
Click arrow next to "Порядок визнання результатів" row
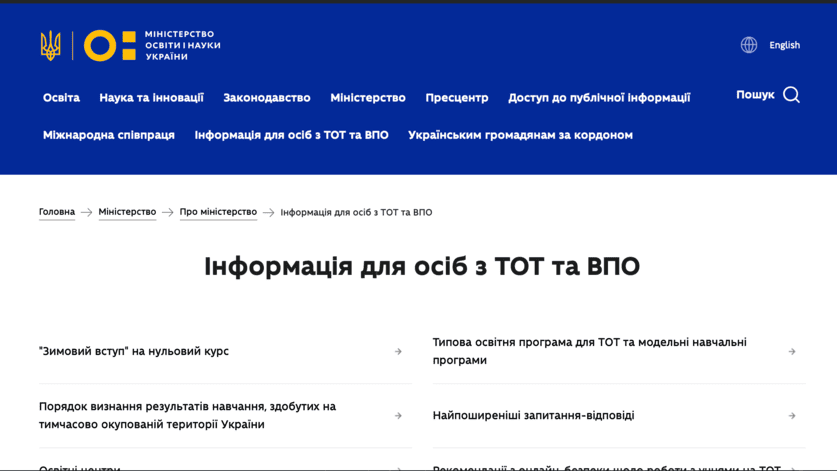[398, 415]
